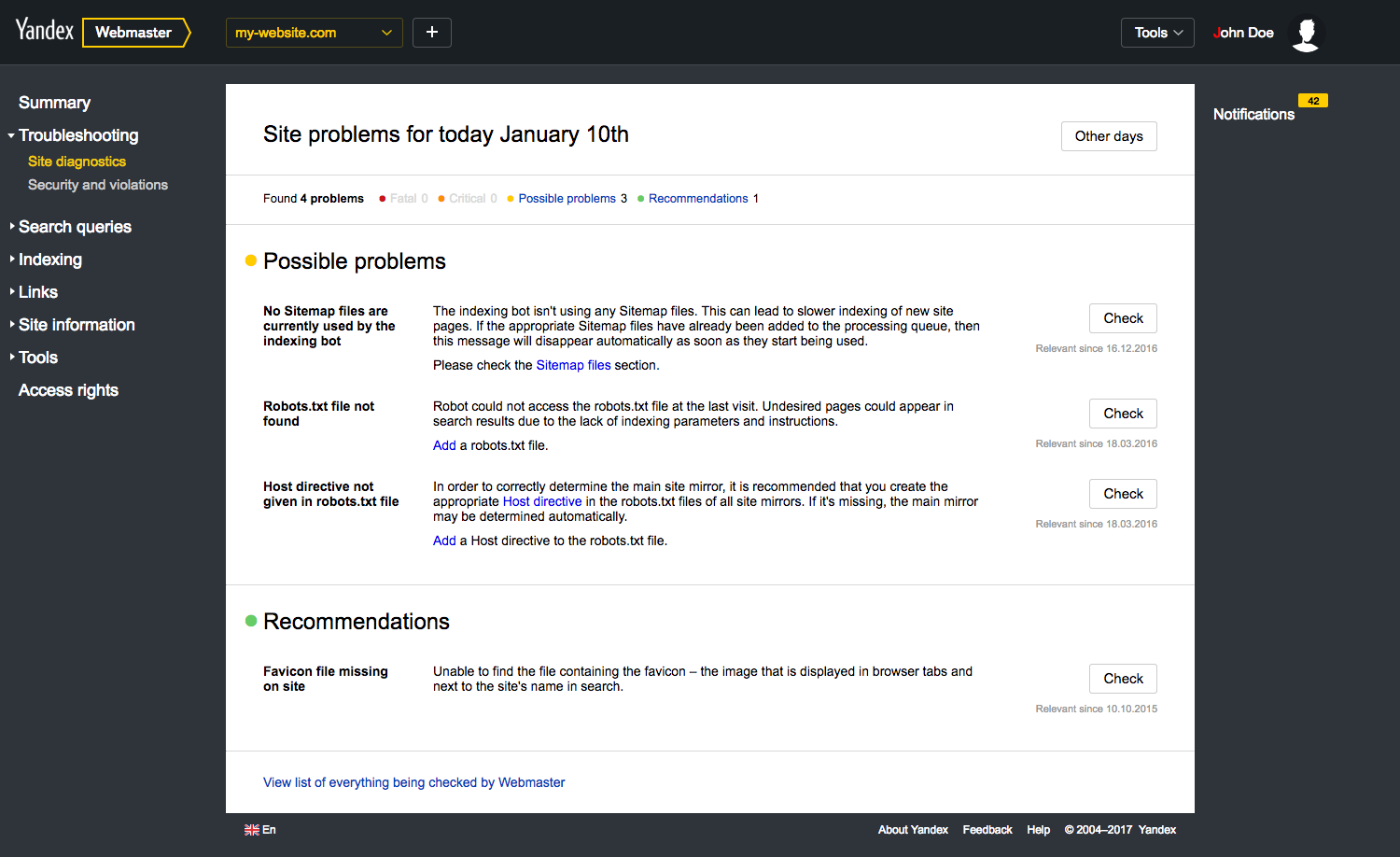Screen dimensions: 1400x857
Task: Switch to Security and violations page
Action: [x=97, y=184]
